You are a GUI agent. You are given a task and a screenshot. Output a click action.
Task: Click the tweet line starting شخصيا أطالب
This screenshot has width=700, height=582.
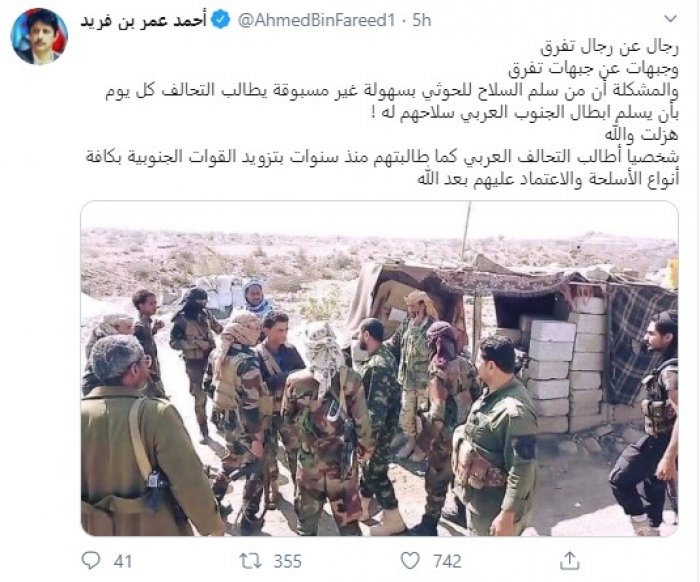pos(382,157)
